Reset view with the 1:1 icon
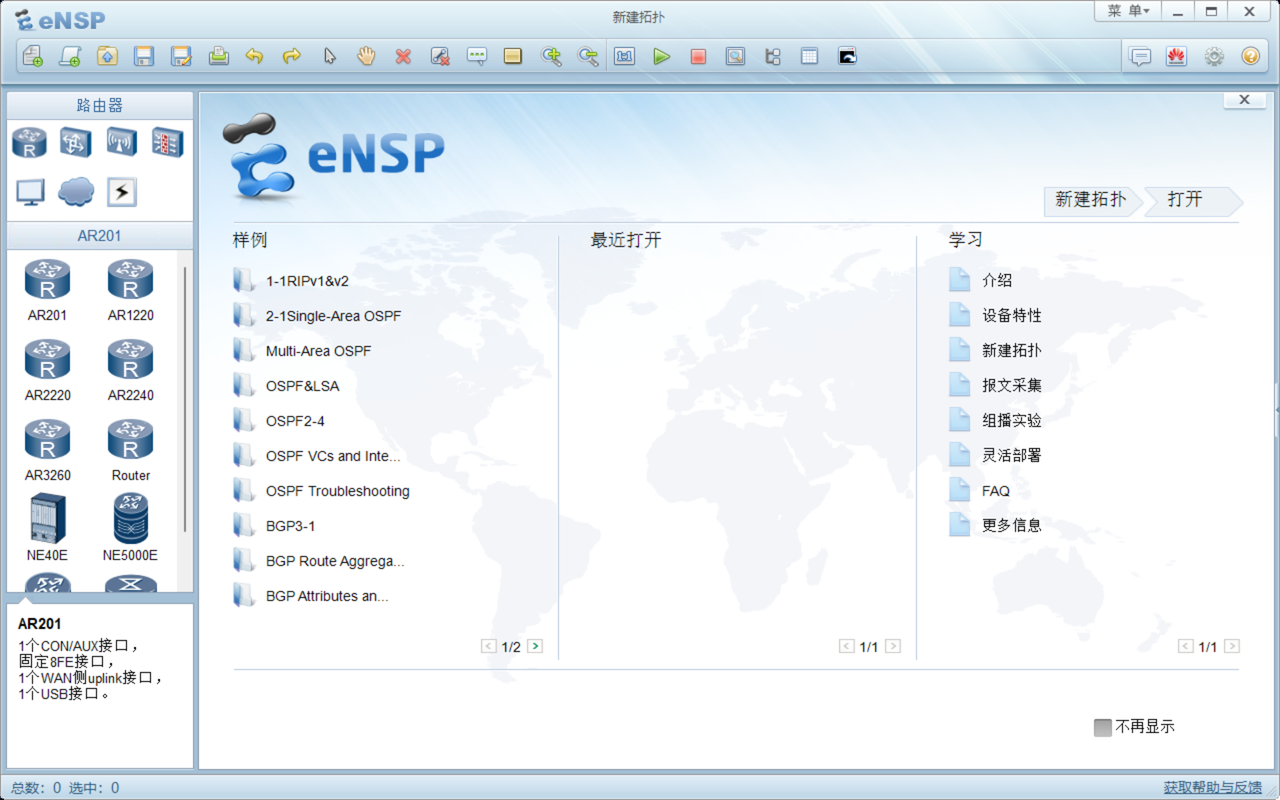The height and width of the screenshot is (800, 1280). pyautogui.click(x=625, y=56)
